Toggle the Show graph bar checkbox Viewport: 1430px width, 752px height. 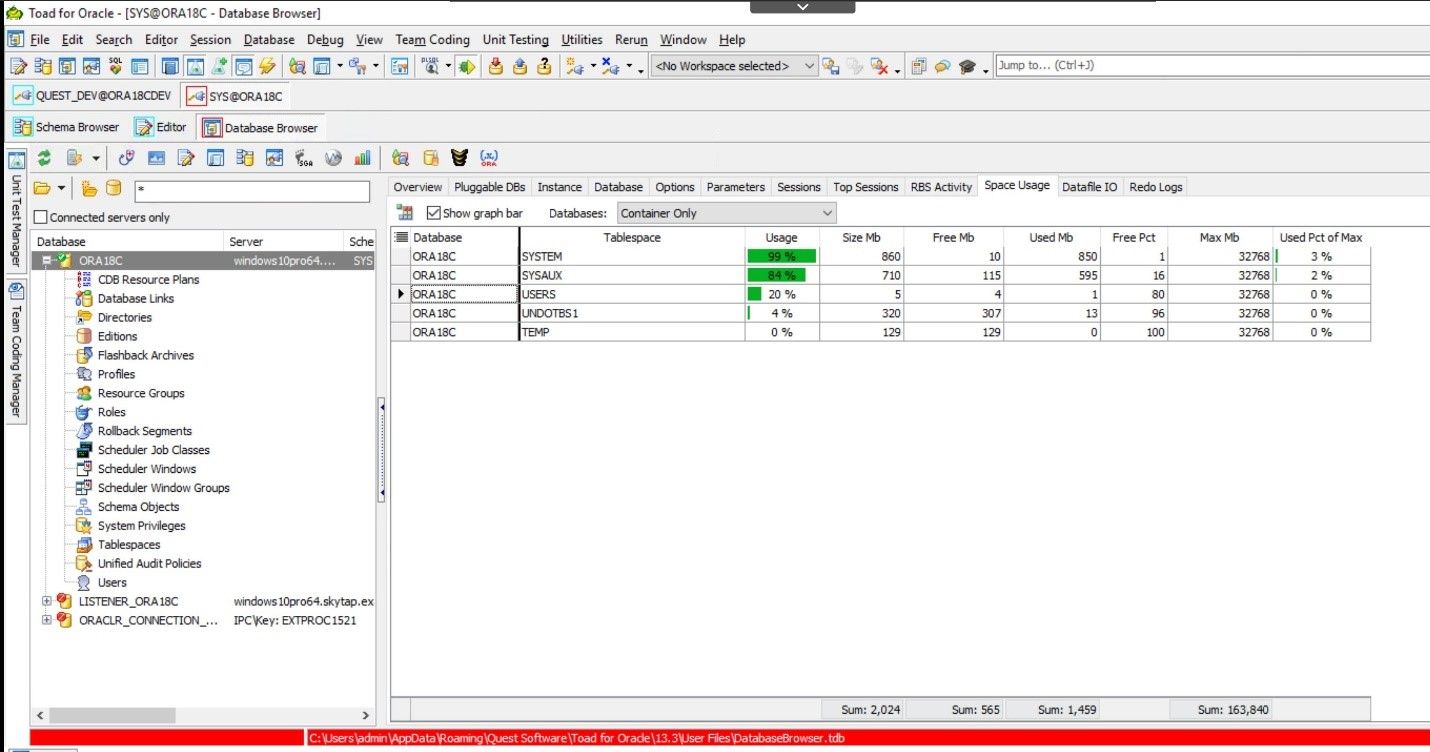coord(433,213)
